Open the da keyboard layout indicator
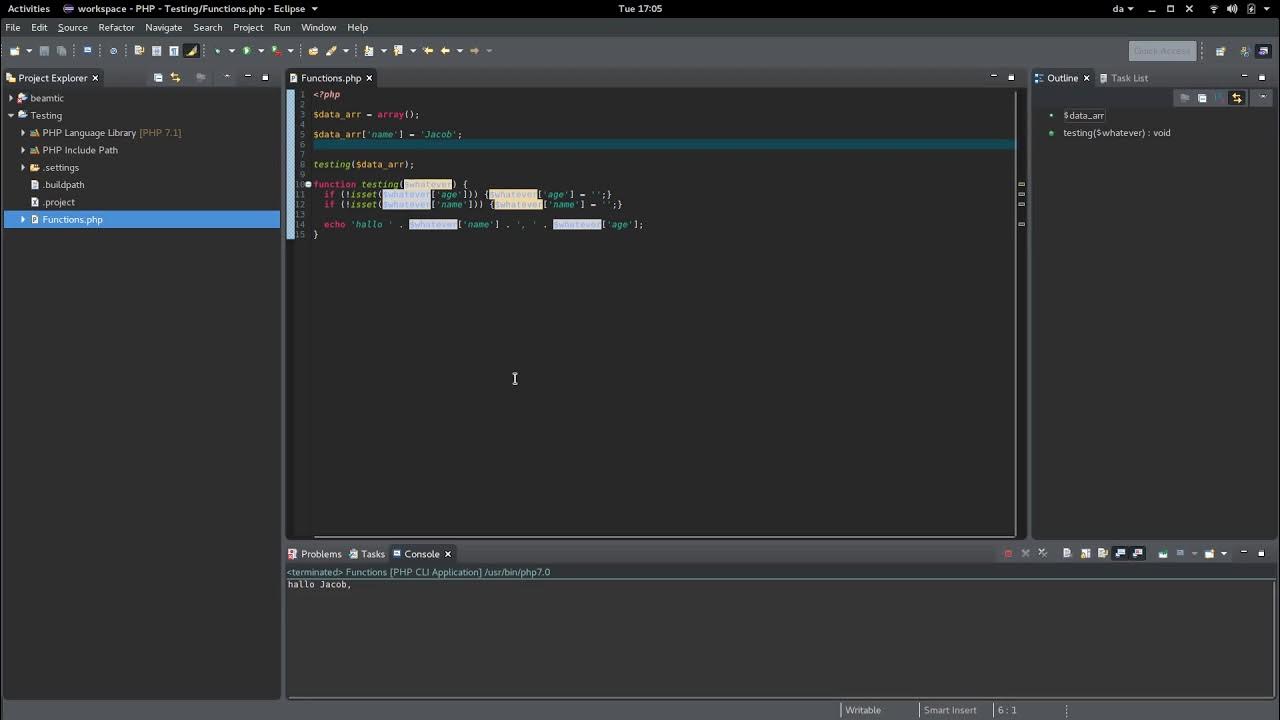Image resolution: width=1280 pixels, height=720 pixels. click(x=1123, y=8)
